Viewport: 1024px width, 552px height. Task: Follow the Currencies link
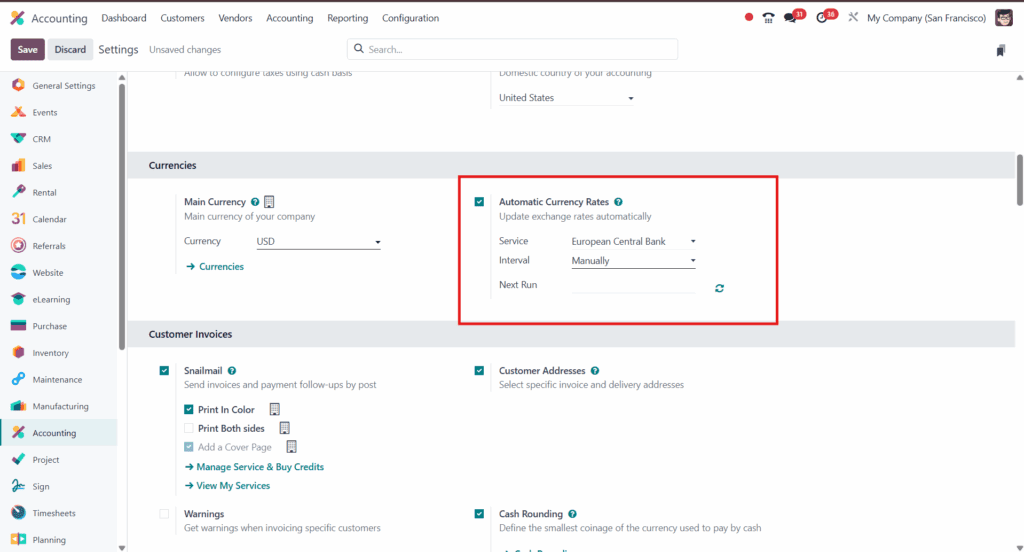pyautogui.click(x=220, y=267)
